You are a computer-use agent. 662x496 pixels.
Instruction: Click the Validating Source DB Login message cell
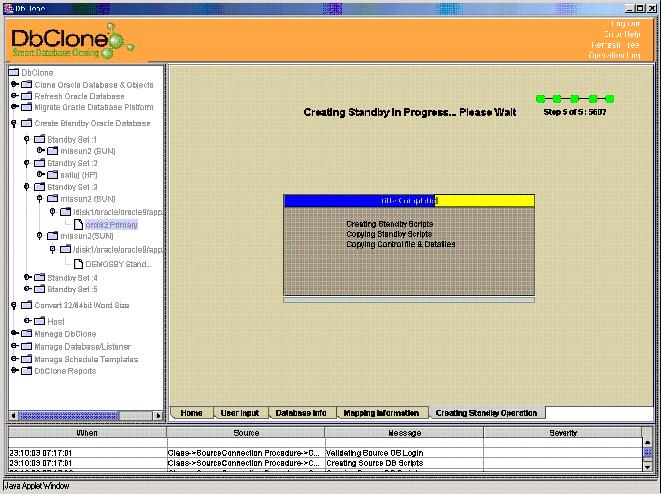[404, 453]
